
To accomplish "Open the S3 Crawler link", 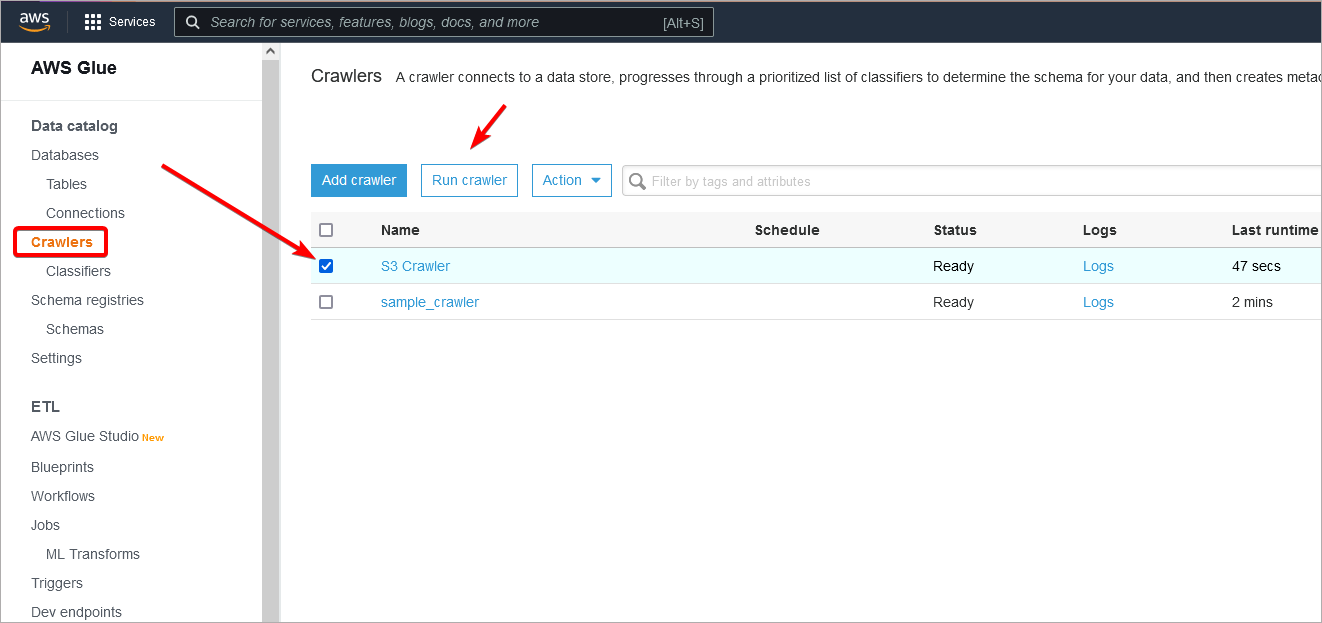I will (x=415, y=266).
